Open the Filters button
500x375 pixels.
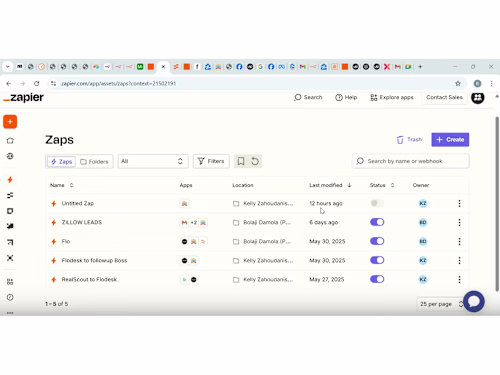coord(211,161)
